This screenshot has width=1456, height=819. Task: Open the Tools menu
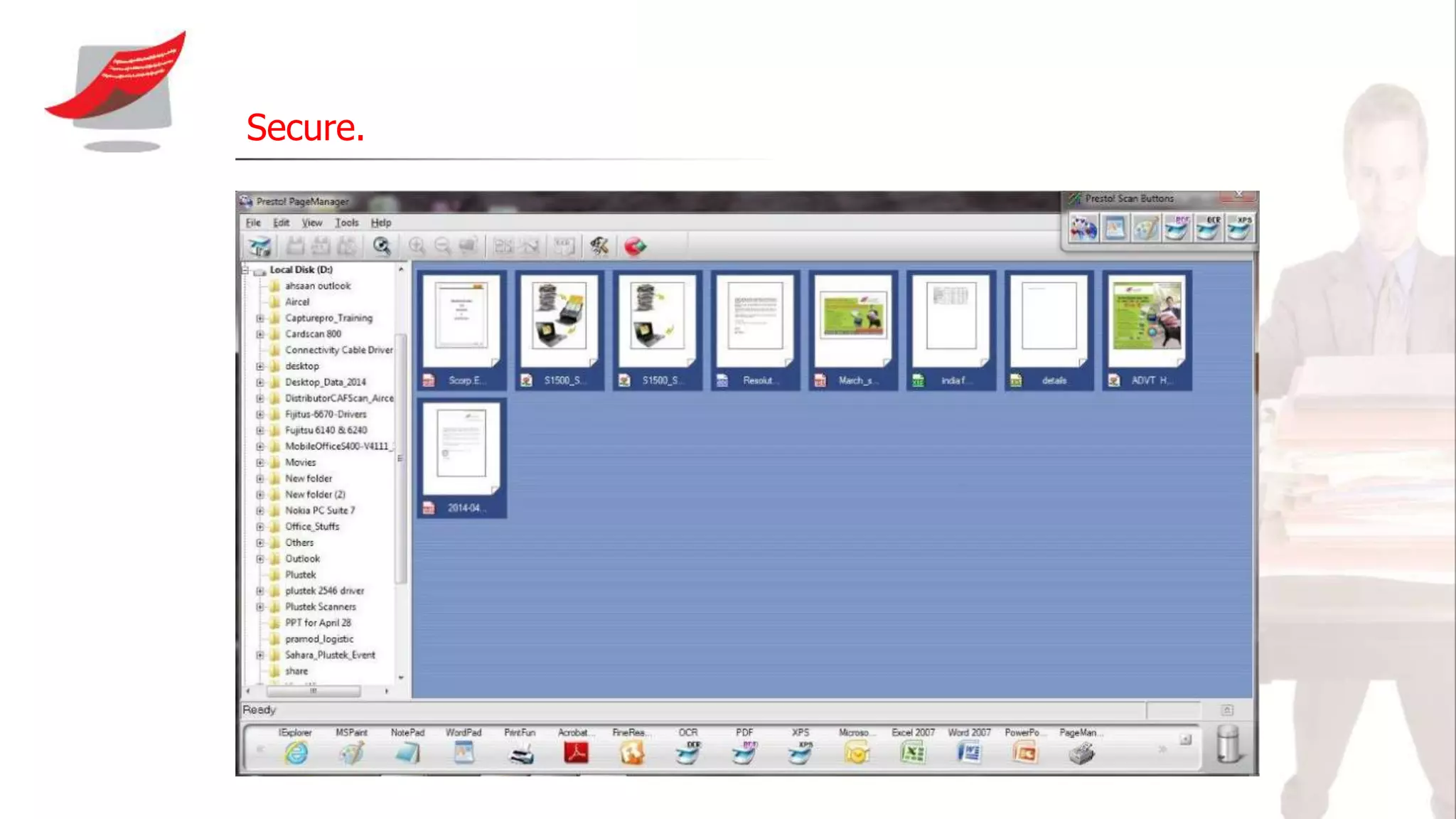pyautogui.click(x=346, y=223)
